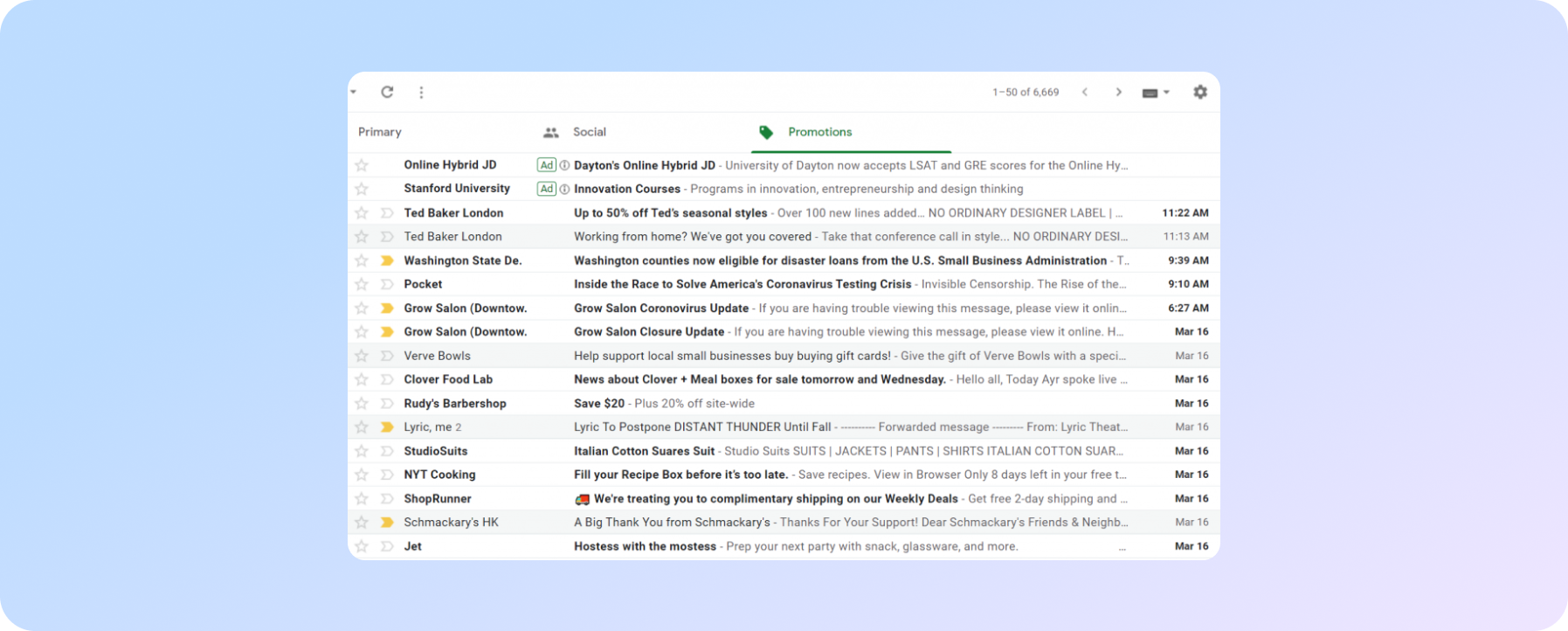Viewport: 1568px width, 631px height.
Task: Toggle yellow importance marker on Washington State De.
Action: coord(387,260)
